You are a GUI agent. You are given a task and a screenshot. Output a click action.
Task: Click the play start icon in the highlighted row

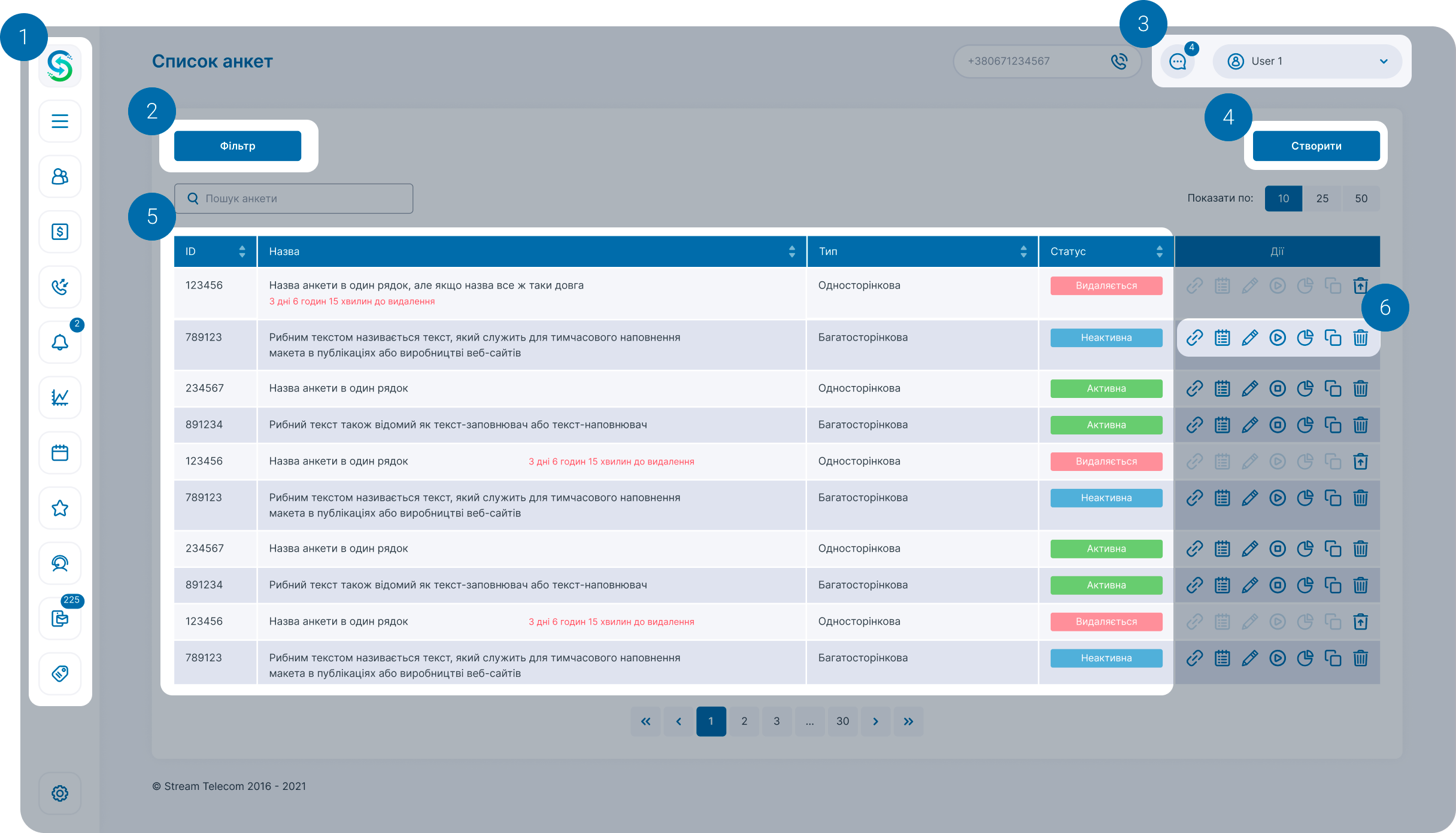[x=1277, y=338]
